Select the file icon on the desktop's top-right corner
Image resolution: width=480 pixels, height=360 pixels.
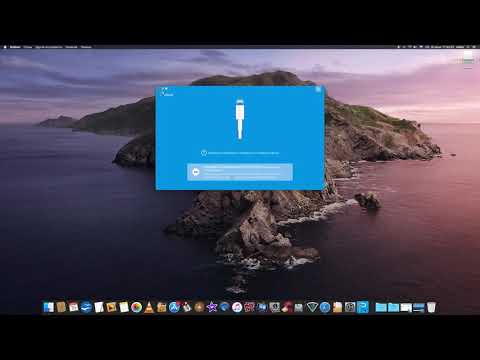(x=468, y=57)
